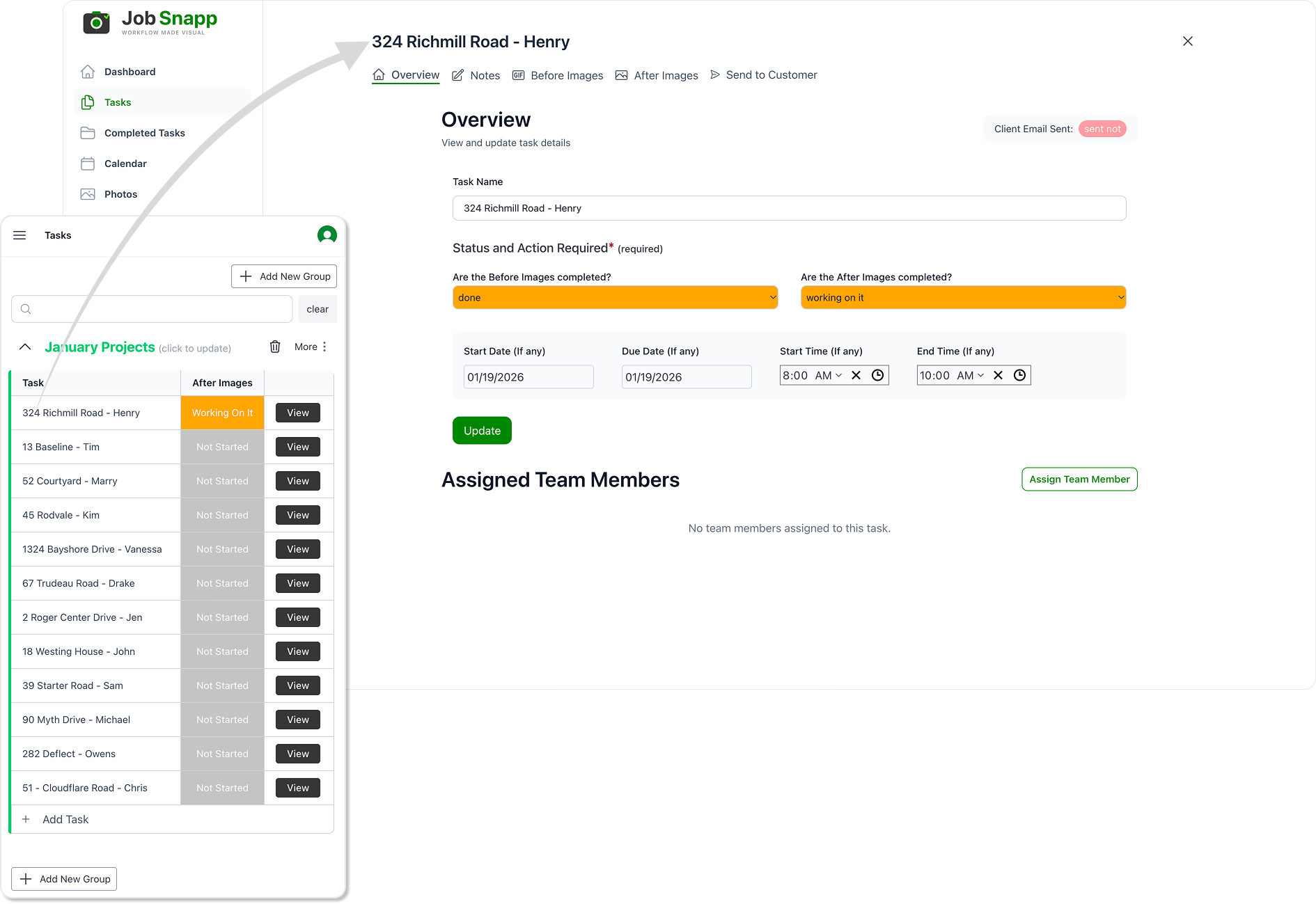Open Completed Tasks section
The height and width of the screenshot is (904, 1316).
[x=144, y=132]
